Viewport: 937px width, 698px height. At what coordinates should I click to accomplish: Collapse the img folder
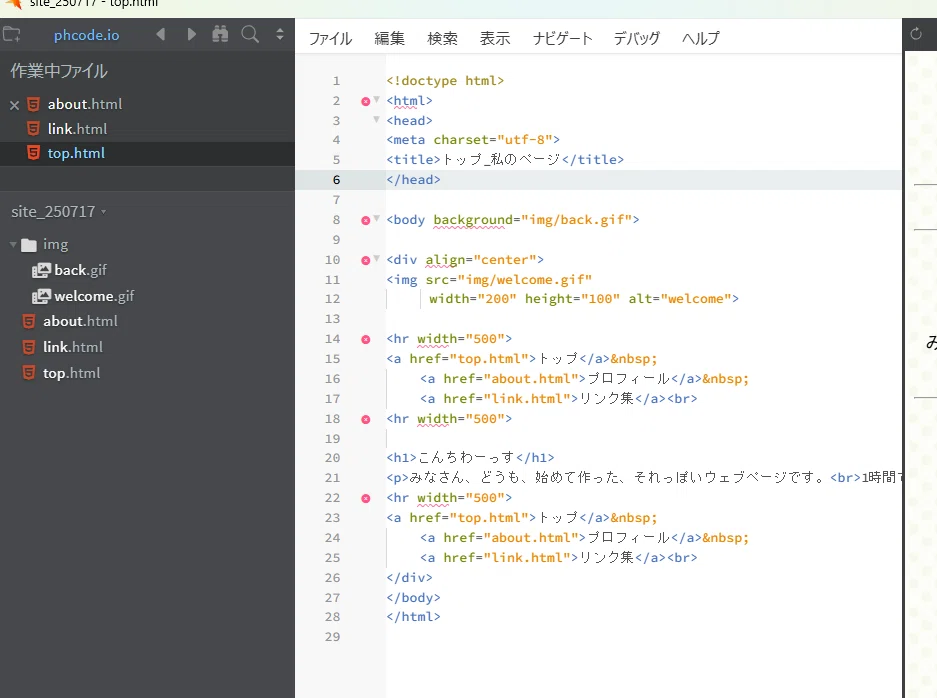(13, 244)
